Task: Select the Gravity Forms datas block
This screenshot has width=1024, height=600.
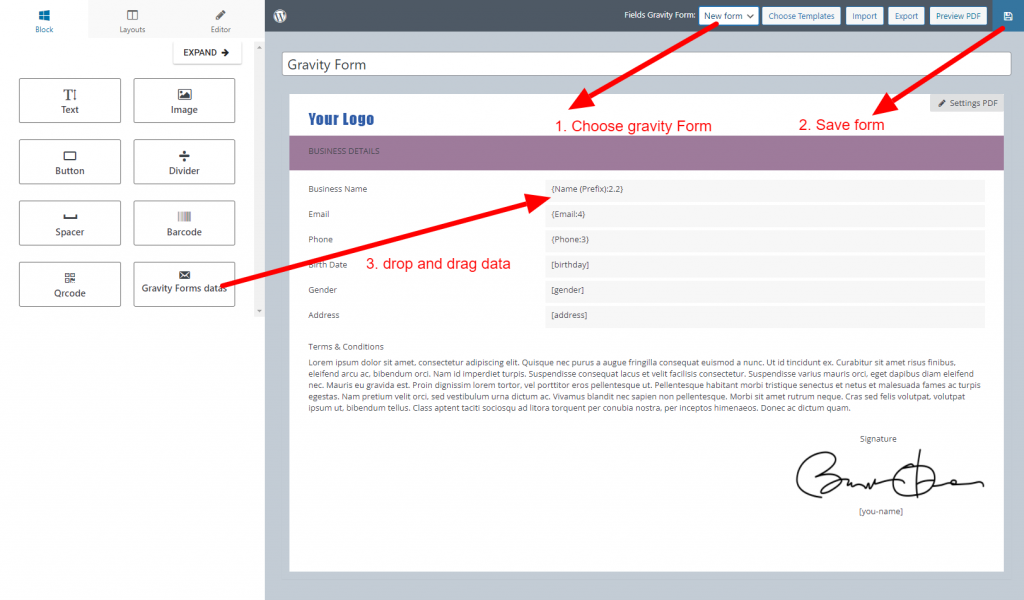Action: 184,284
